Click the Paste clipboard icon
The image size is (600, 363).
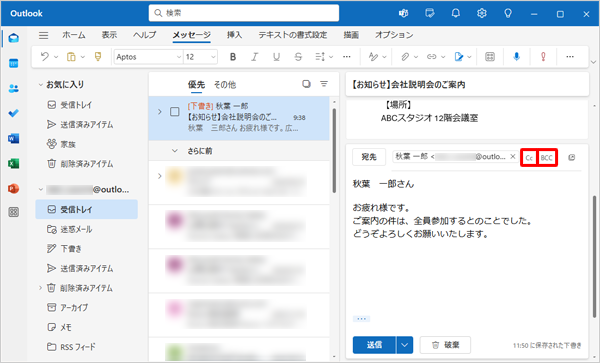(x=71, y=57)
